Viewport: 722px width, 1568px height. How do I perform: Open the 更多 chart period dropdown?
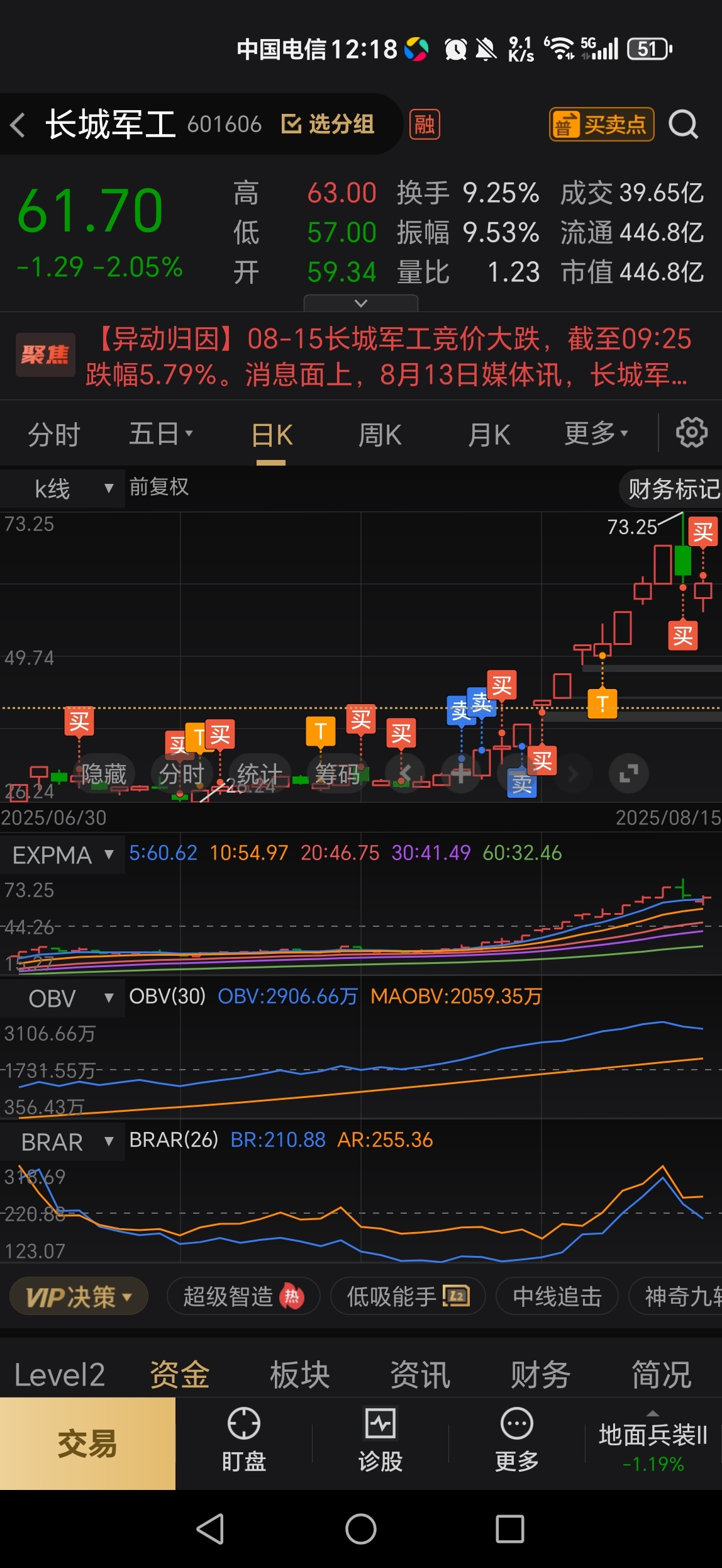point(596,434)
